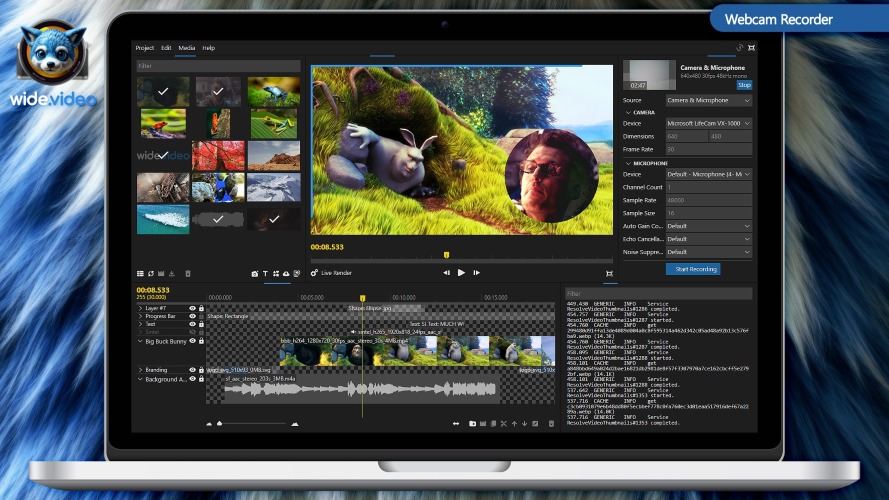Select the blue frog thumbnail

coord(274,91)
